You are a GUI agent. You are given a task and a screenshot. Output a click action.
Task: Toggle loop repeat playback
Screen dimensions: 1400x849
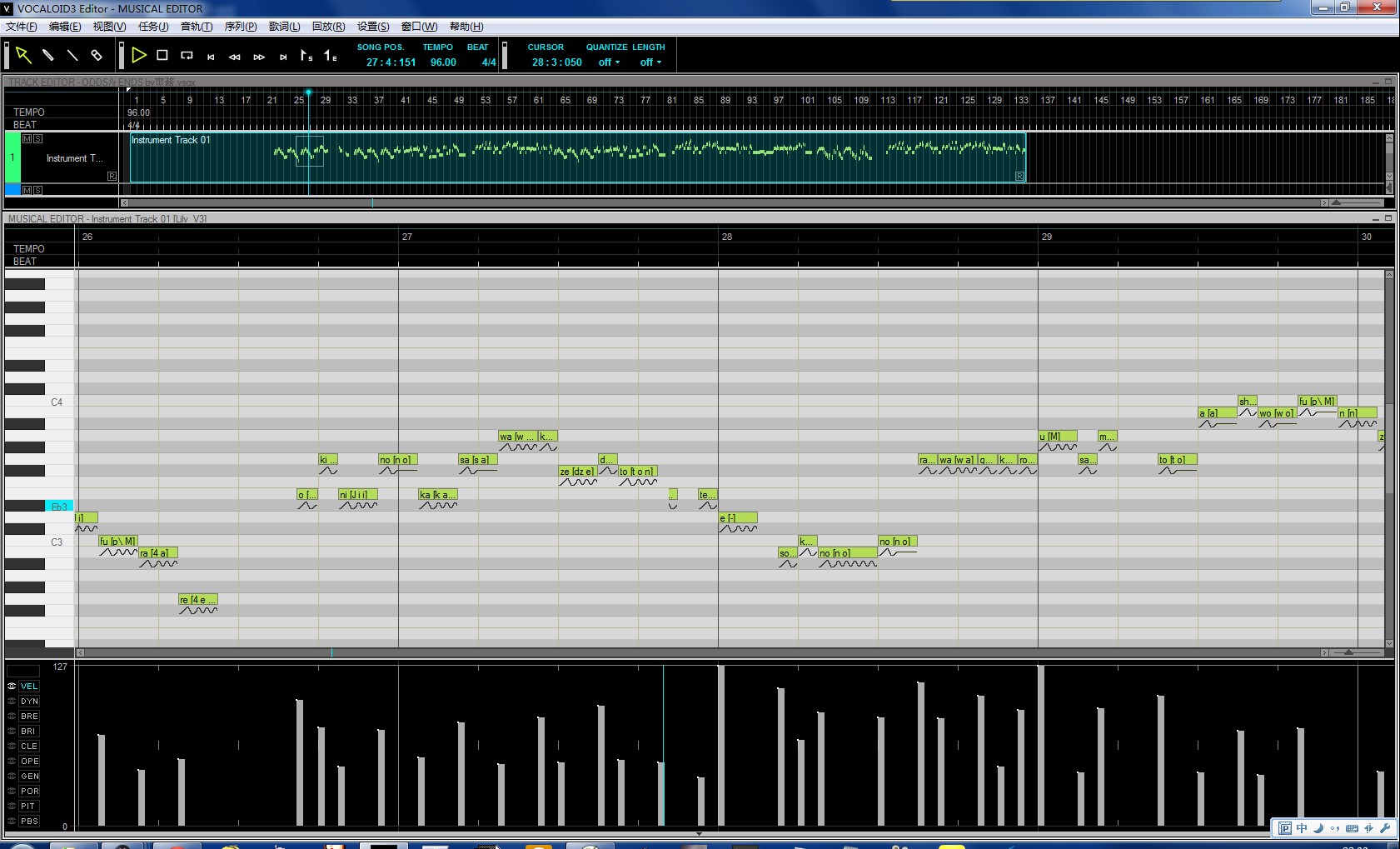pyautogui.click(x=187, y=56)
